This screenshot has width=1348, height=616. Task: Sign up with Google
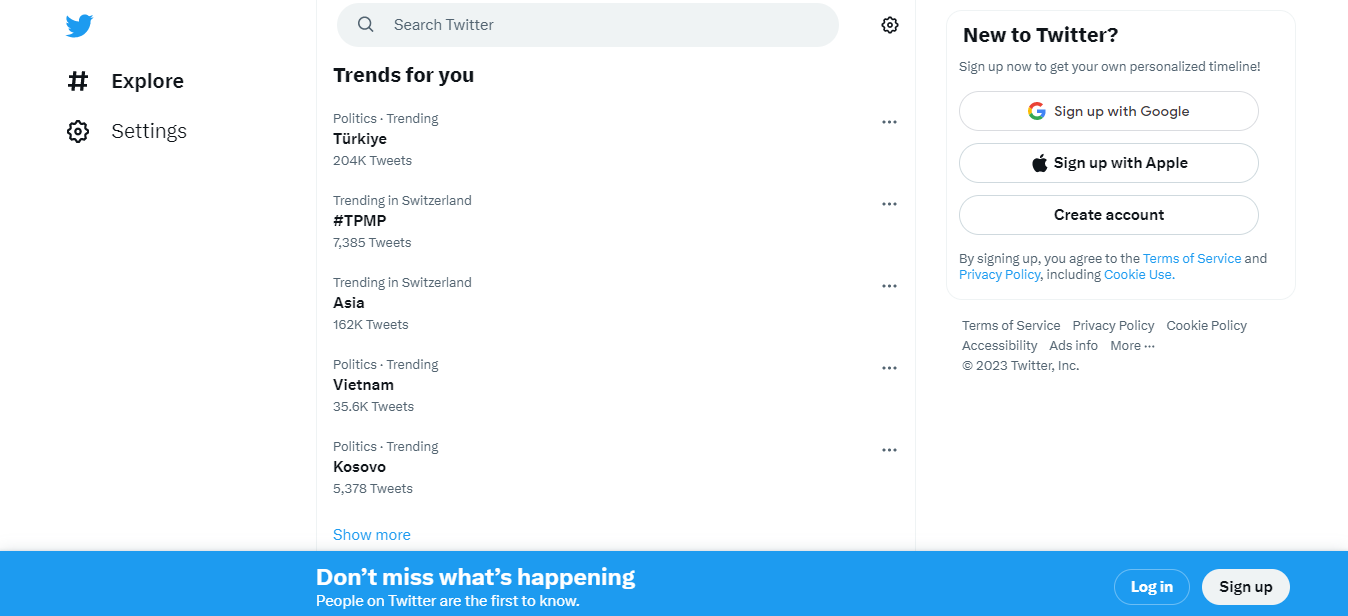click(1108, 111)
